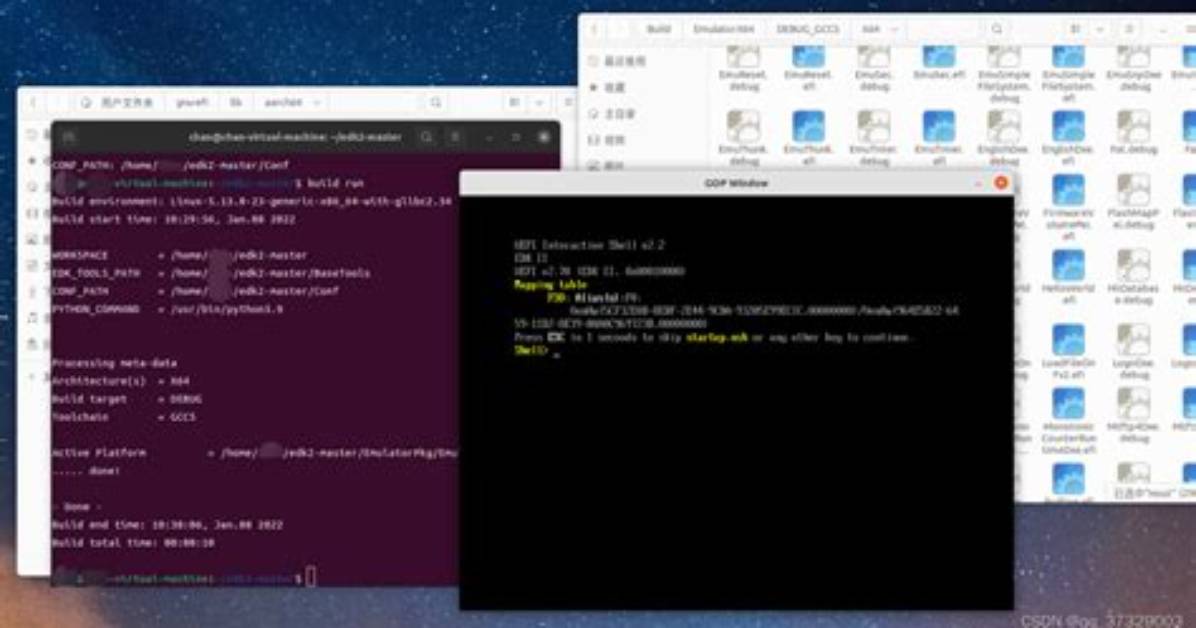Go to Build in the path bar

coord(659,29)
